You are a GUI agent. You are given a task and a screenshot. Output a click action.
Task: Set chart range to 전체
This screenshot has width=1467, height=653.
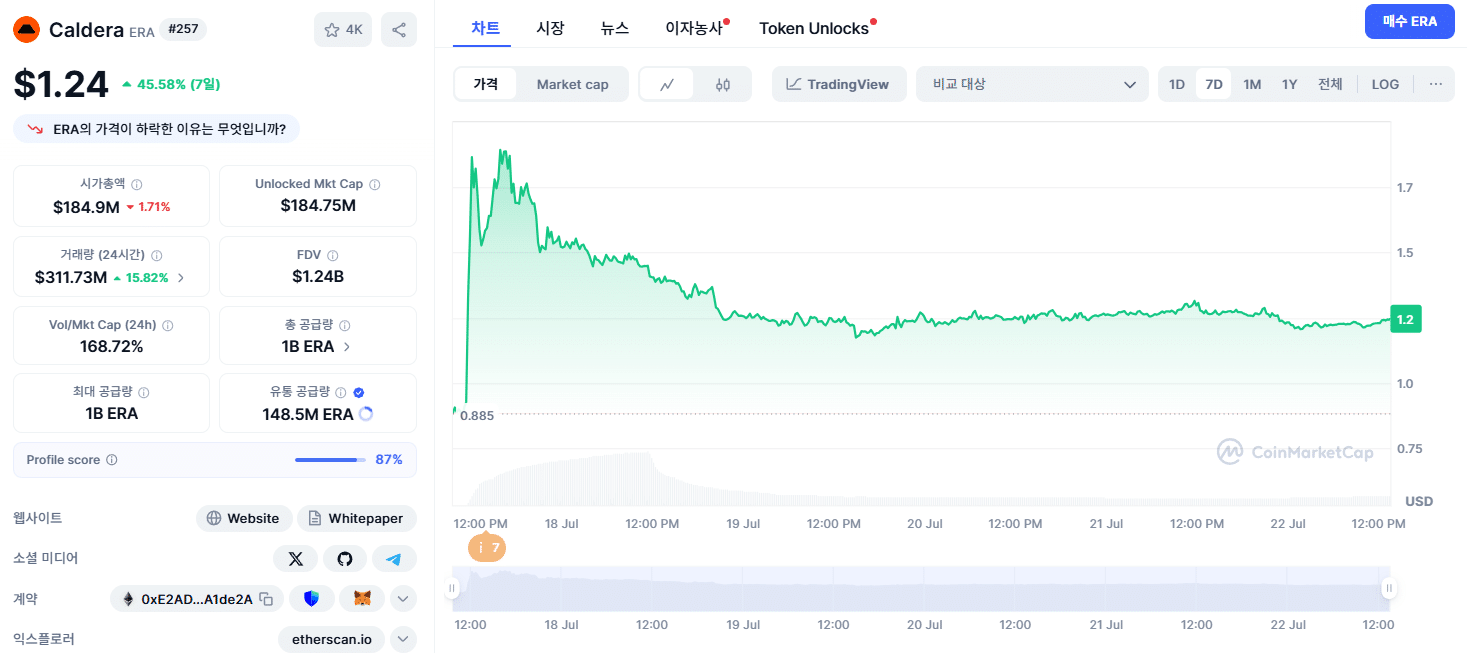click(x=1330, y=84)
